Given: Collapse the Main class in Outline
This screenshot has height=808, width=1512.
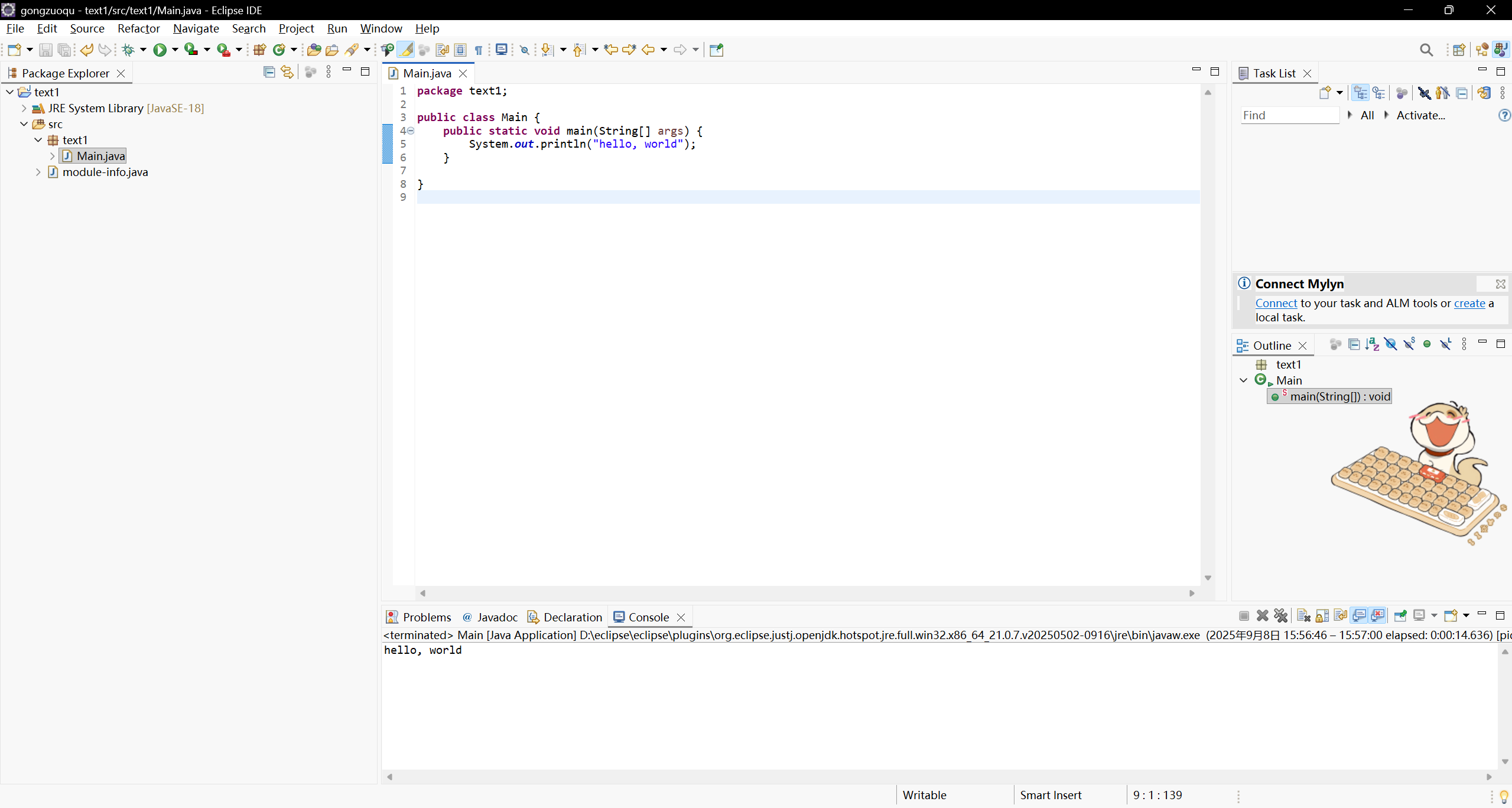Looking at the screenshot, I should click(x=1243, y=380).
